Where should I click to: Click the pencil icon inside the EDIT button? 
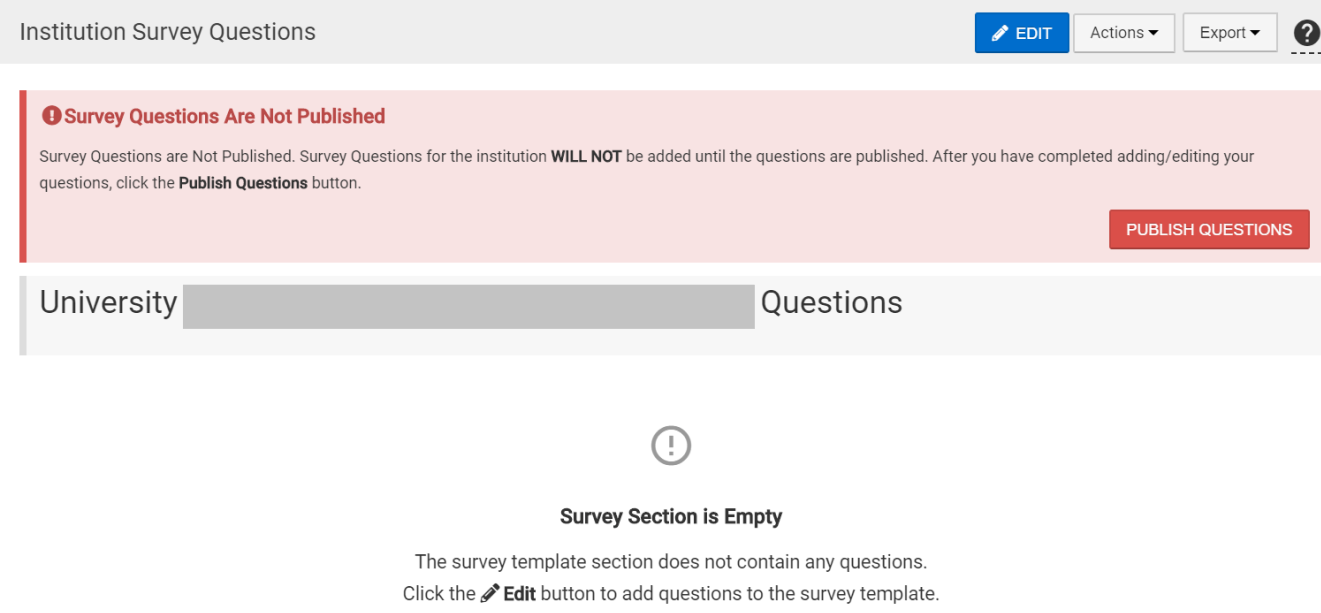tap(1000, 33)
